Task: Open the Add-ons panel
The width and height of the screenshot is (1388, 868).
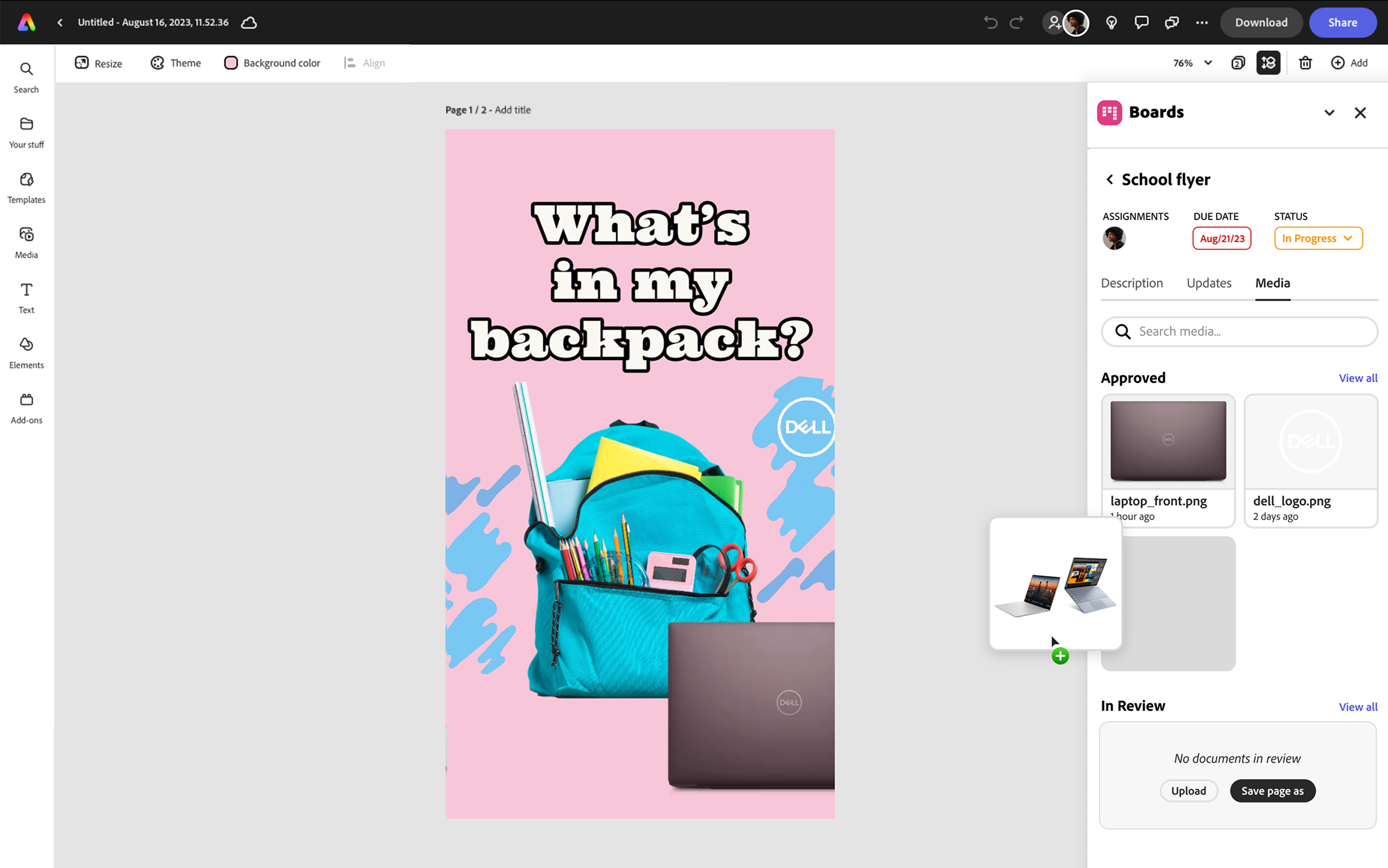Action: tap(26, 406)
